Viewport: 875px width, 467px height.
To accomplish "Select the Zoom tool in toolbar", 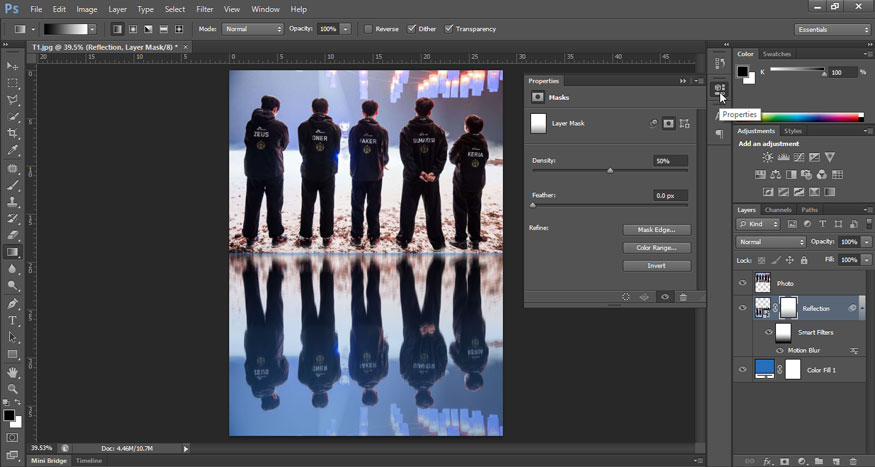I will coord(13,388).
